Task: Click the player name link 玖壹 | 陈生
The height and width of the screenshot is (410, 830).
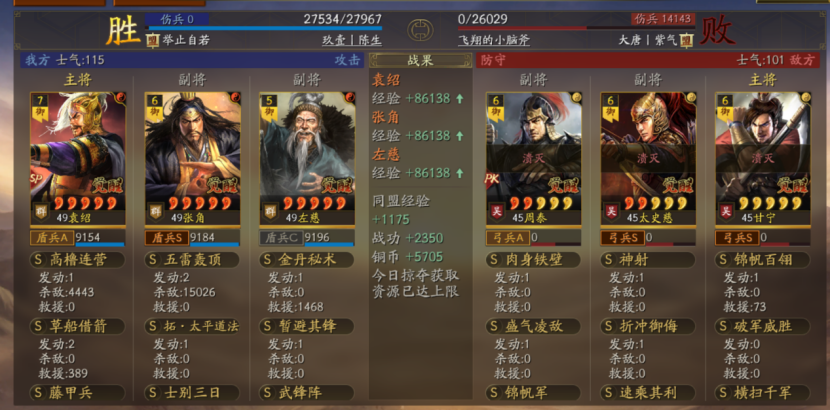Action: 352,40
